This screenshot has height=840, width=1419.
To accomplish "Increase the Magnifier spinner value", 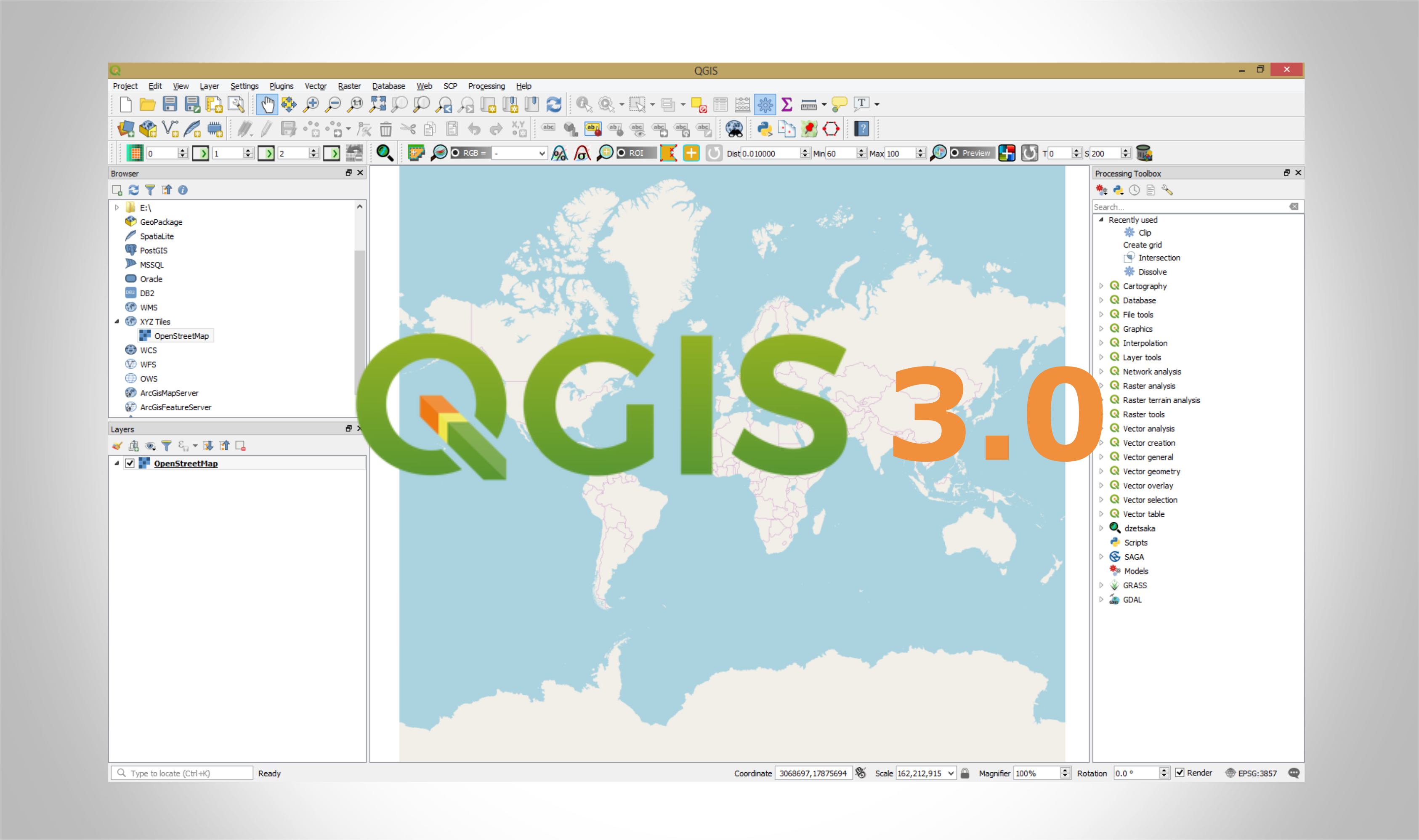I will click(x=1065, y=771).
